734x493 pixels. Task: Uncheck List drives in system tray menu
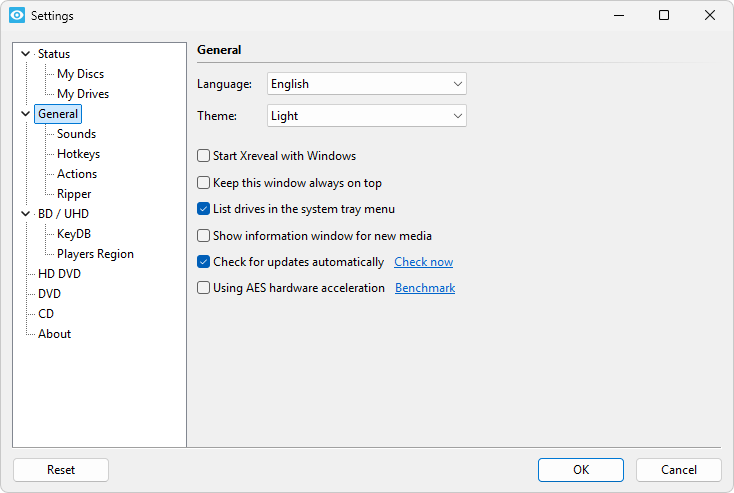[x=204, y=209]
